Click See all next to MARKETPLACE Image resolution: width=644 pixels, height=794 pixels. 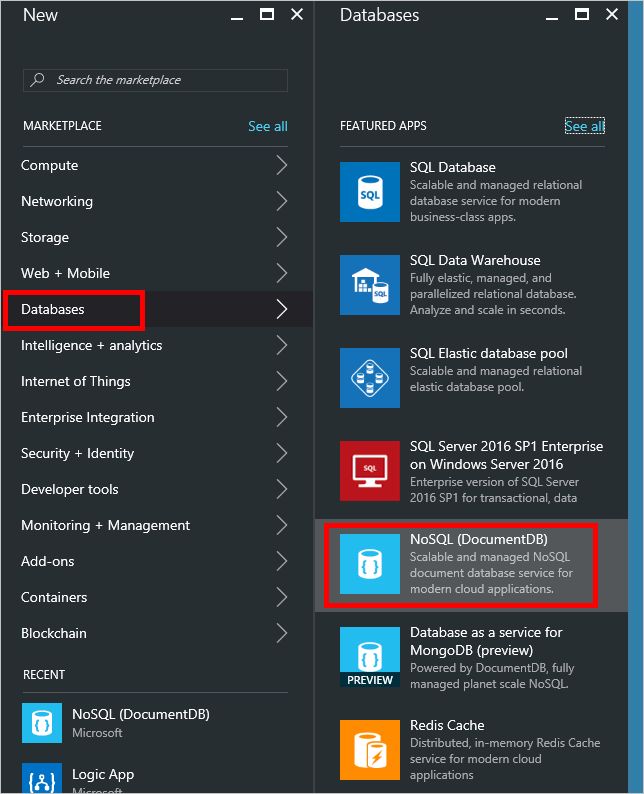(x=268, y=126)
